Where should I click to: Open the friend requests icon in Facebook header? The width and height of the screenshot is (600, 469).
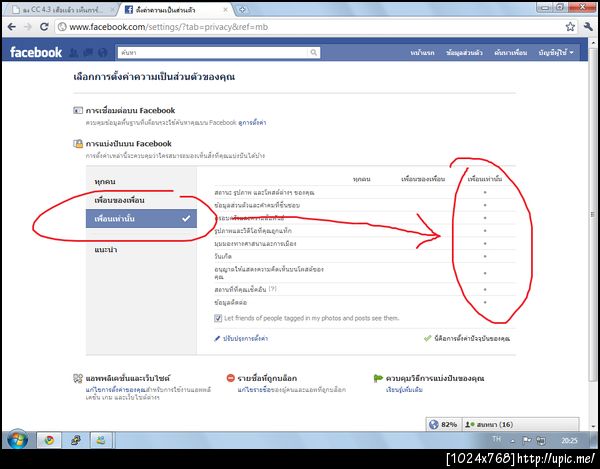pyautogui.click(x=74, y=52)
